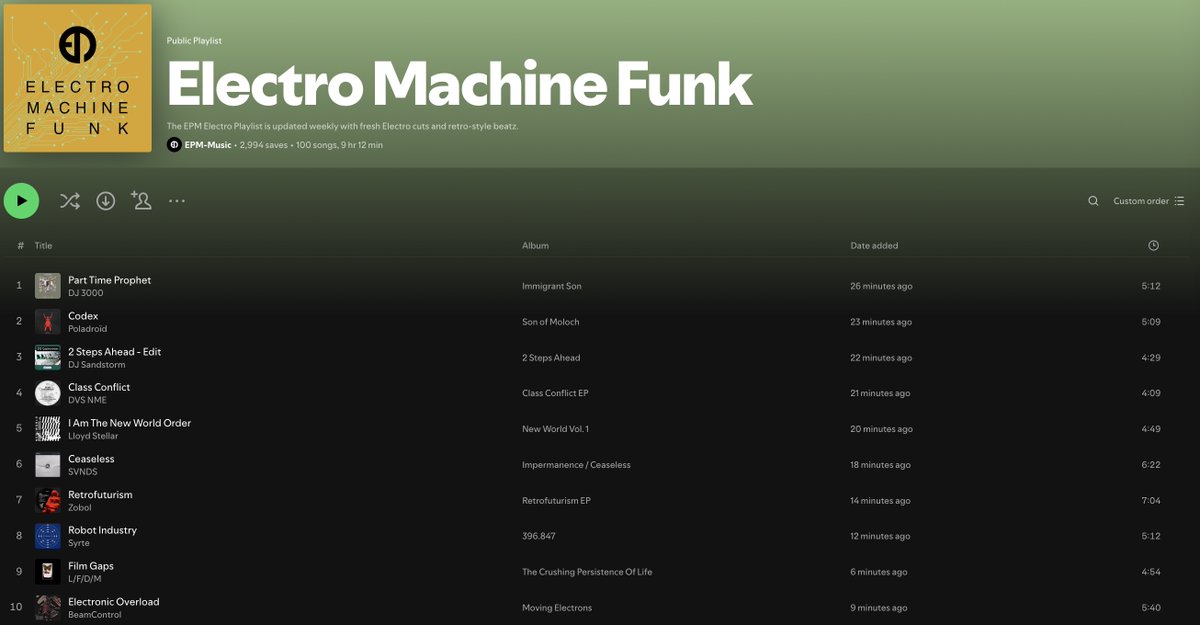
Task: Click the Robot Industry cover thumbnail
Action: coord(48,536)
